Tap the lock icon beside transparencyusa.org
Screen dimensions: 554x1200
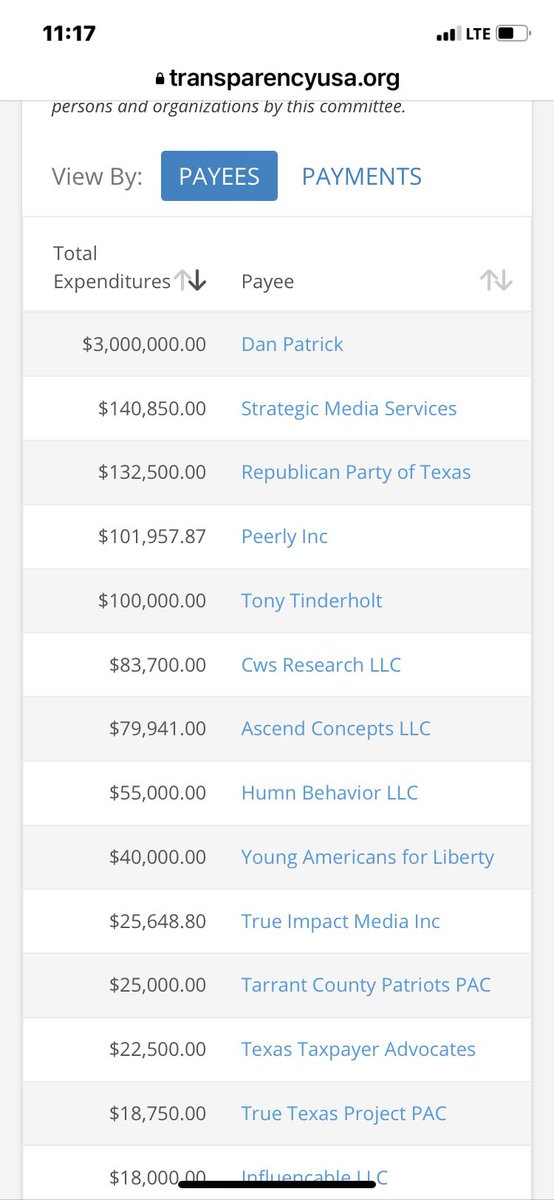[158, 78]
